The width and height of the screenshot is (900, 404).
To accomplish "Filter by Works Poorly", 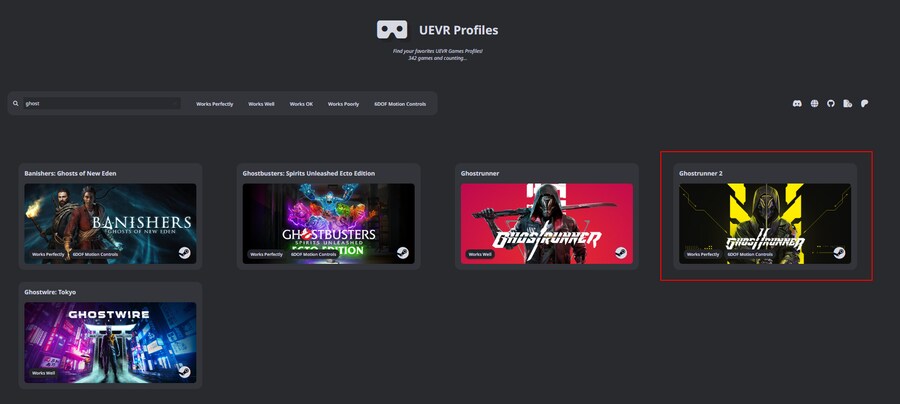I will pos(343,104).
